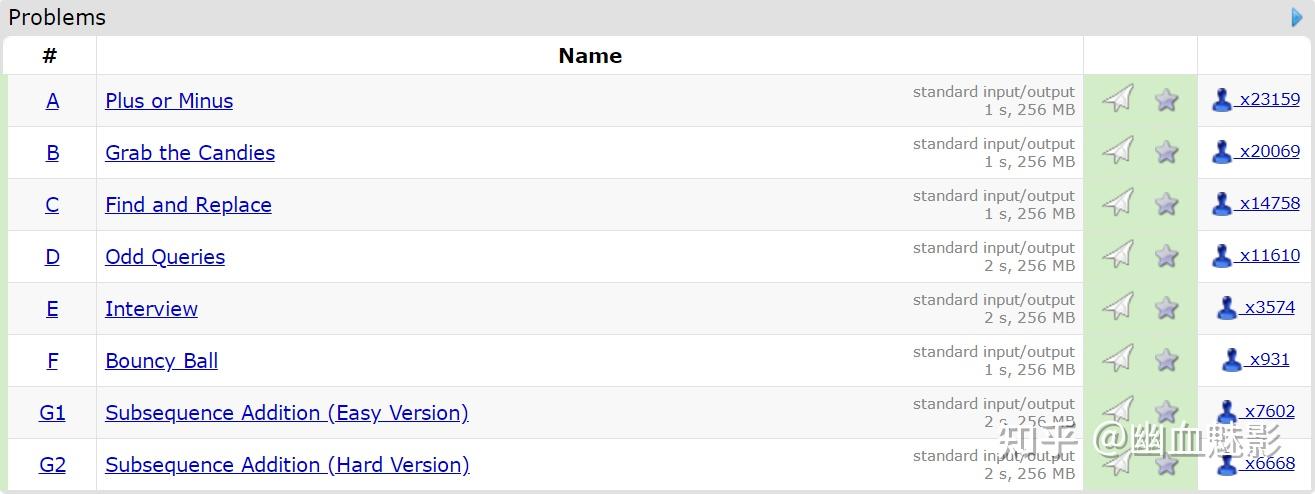Viewport: 1315px width, 494px height.
Task: Open the Bouncy Ball problem
Action: click(161, 361)
